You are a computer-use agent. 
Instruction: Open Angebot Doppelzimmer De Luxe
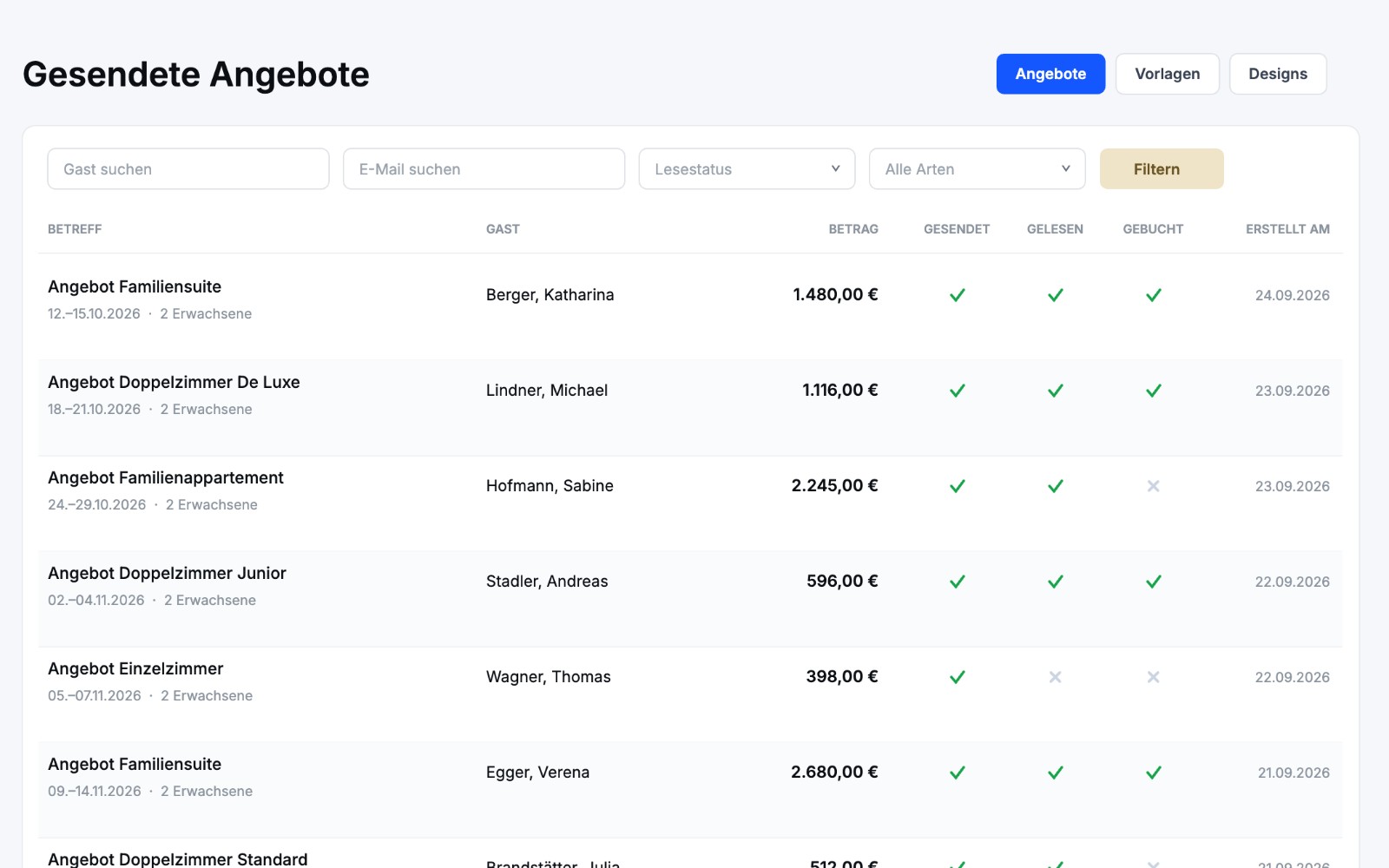click(x=174, y=382)
